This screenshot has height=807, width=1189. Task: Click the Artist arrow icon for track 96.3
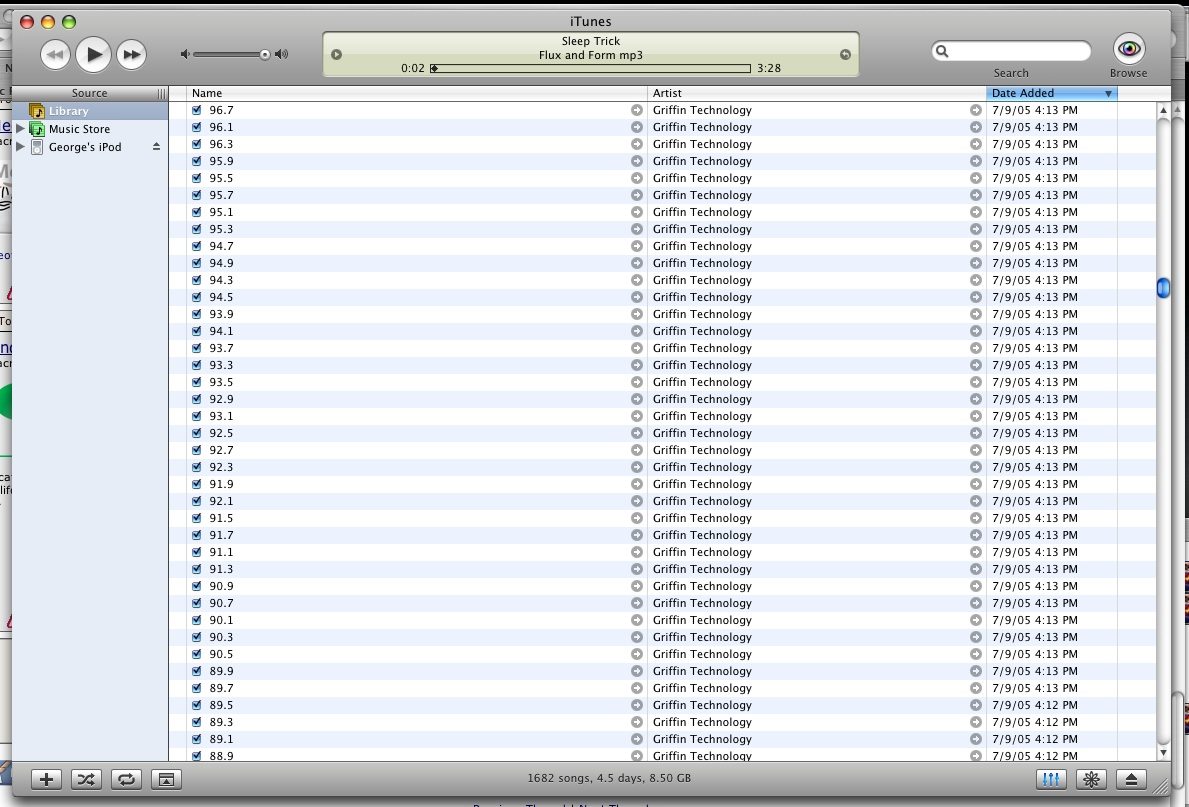coord(976,144)
